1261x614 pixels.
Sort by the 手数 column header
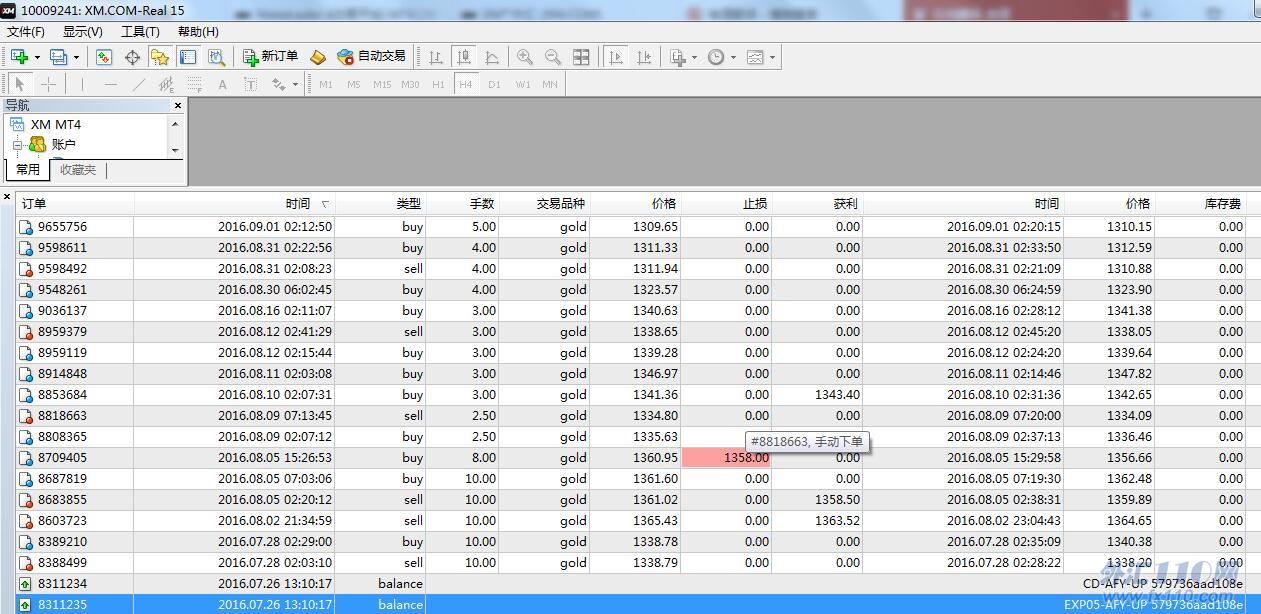point(462,204)
